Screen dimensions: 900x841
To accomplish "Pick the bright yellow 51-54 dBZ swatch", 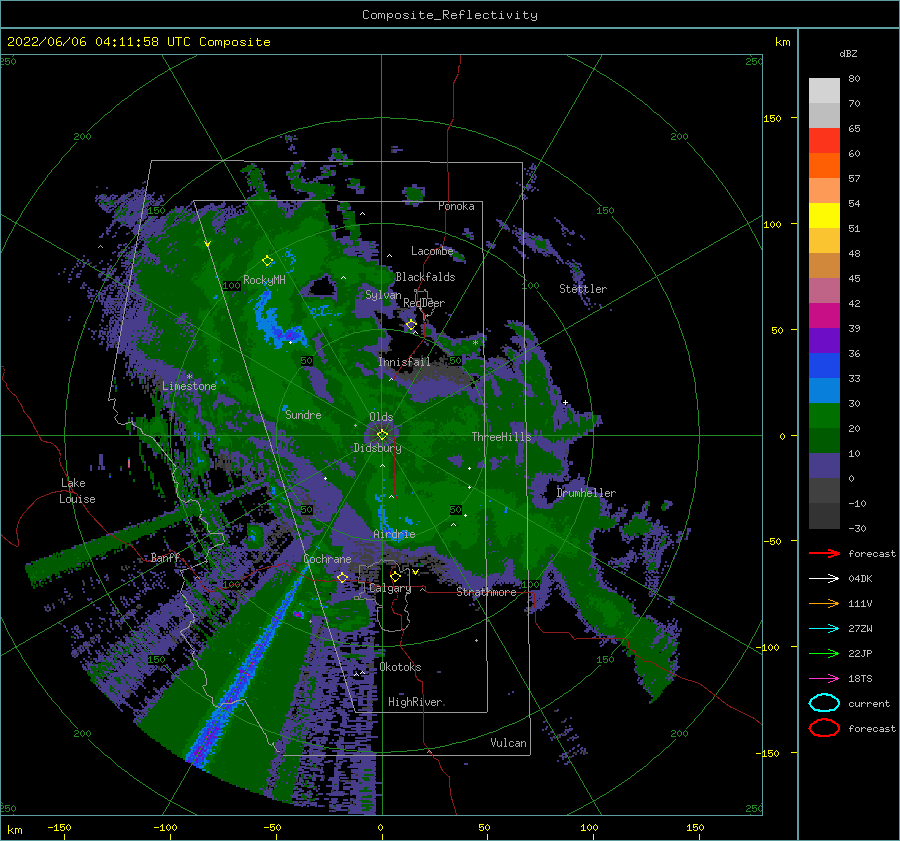I will pyautogui.click(x=824, y=216).
